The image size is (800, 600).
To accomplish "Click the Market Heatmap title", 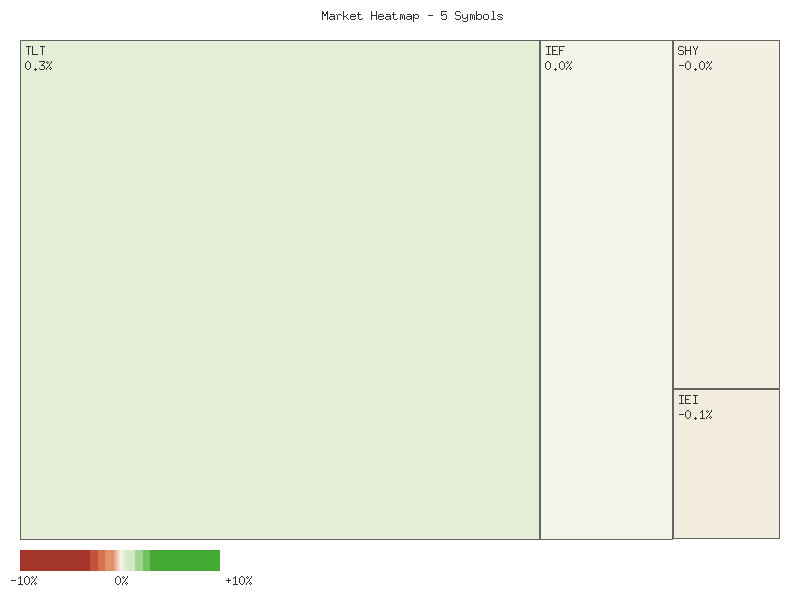I will coord(411,16).
